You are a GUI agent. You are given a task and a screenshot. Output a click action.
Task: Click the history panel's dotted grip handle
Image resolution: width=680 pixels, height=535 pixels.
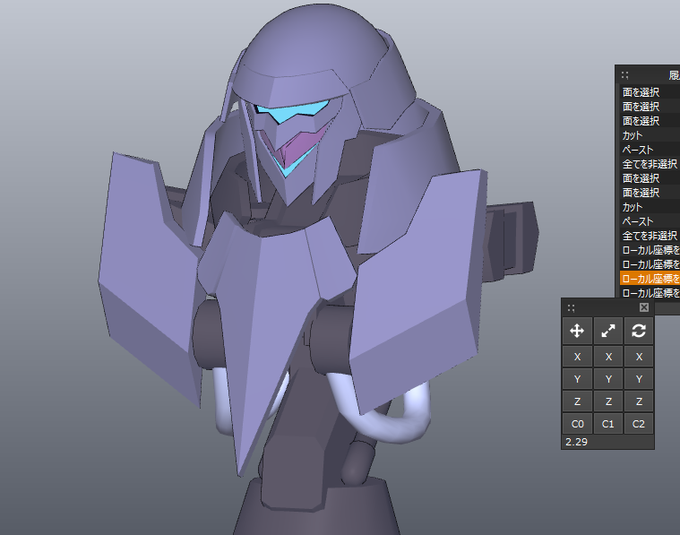click(x=625, y=75)
